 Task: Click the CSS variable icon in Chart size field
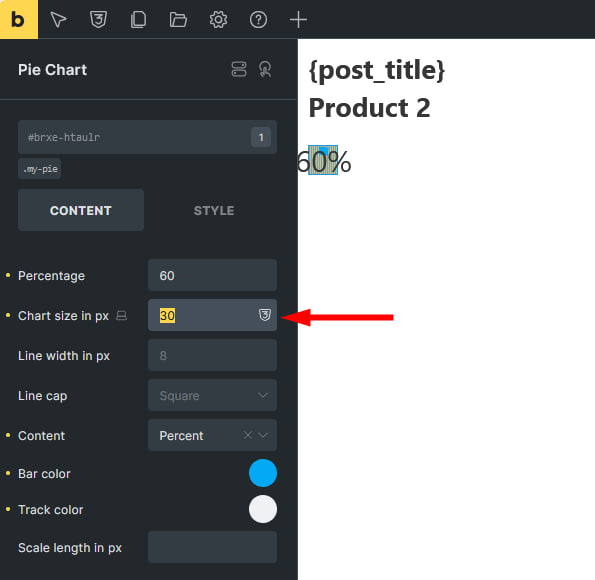tap(264, 315)
